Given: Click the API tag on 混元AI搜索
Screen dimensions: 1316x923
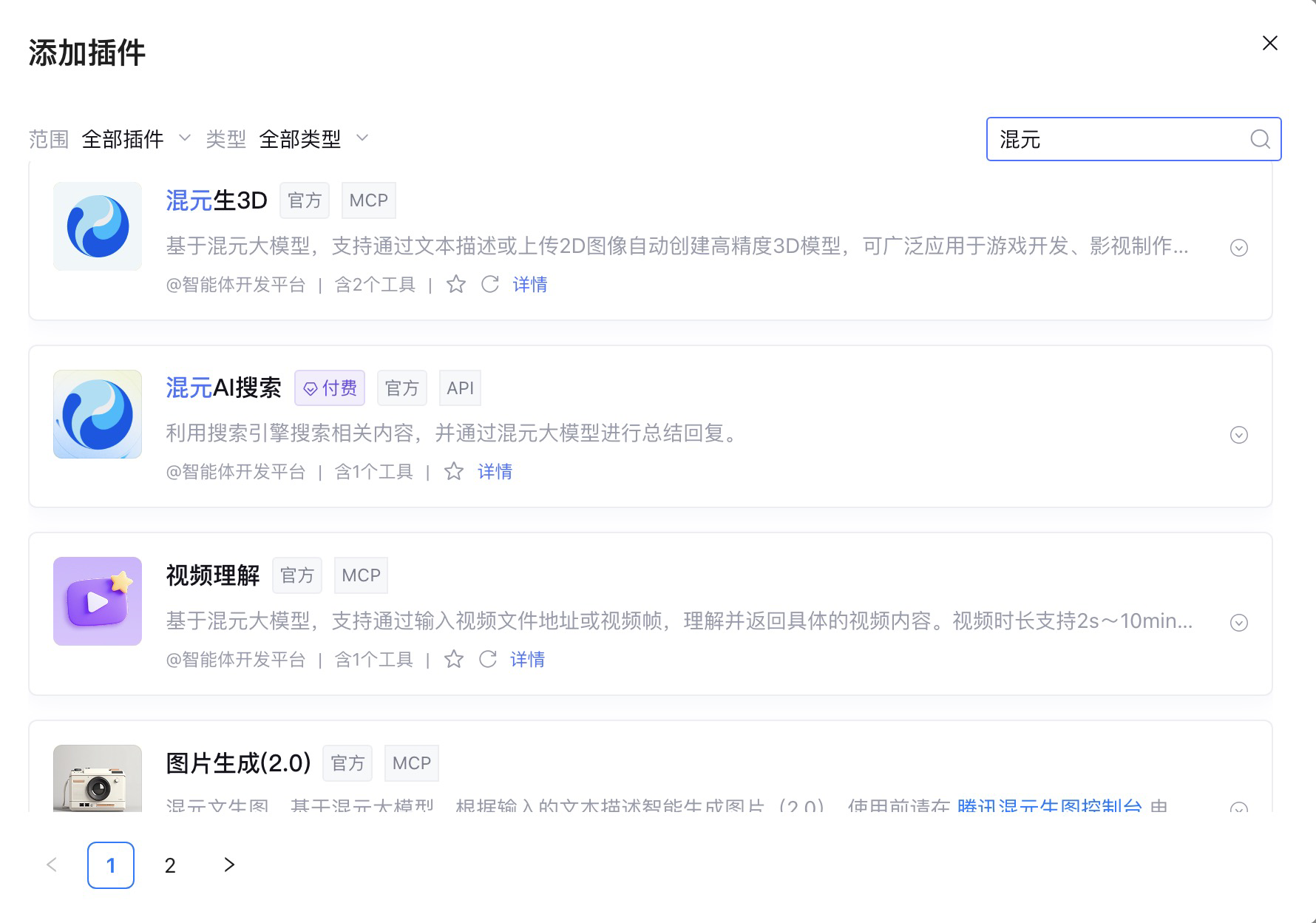Looking at the screenshot, I should pyautogui.click(x=460, y=388).
